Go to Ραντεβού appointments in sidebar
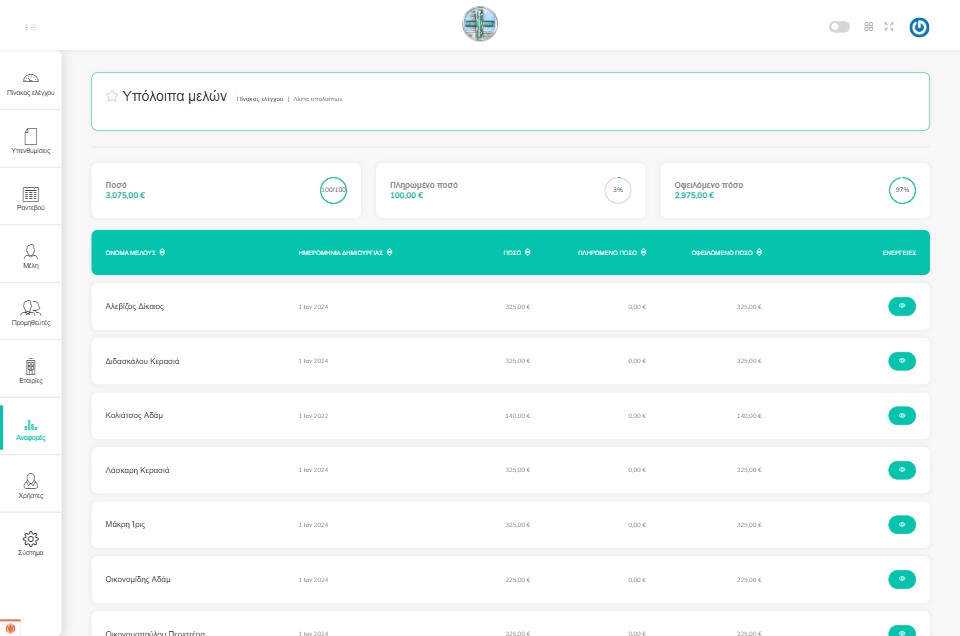Image resolution: width=960 pixels, height=636 pixels. (x=31, y=198)
